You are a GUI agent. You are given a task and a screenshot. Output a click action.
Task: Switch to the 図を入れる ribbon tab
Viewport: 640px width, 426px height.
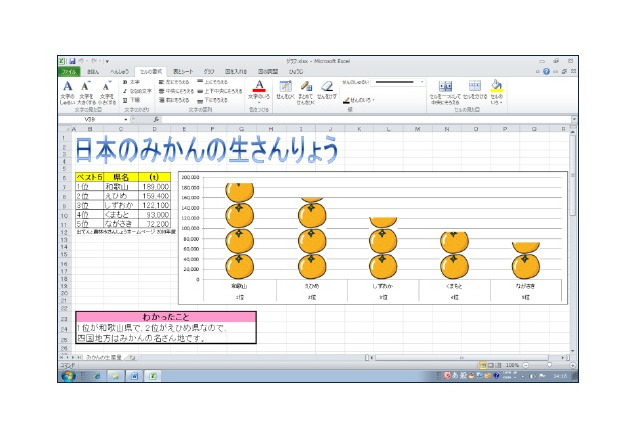click(236, 72)
